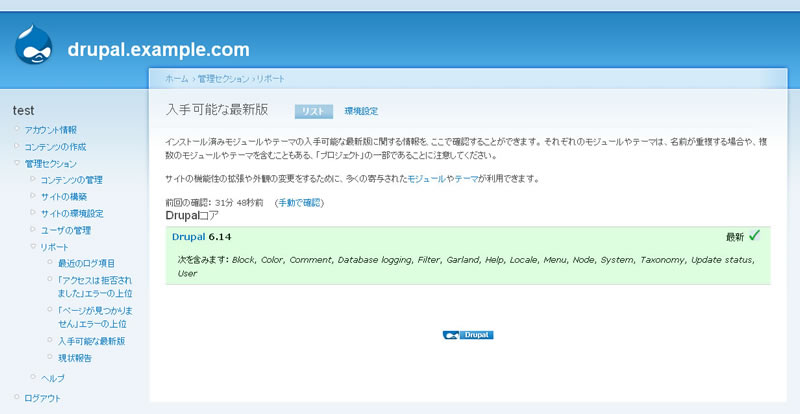Open the Drupal project link
The width and height of the screenshot is (800, 414).
189,237
